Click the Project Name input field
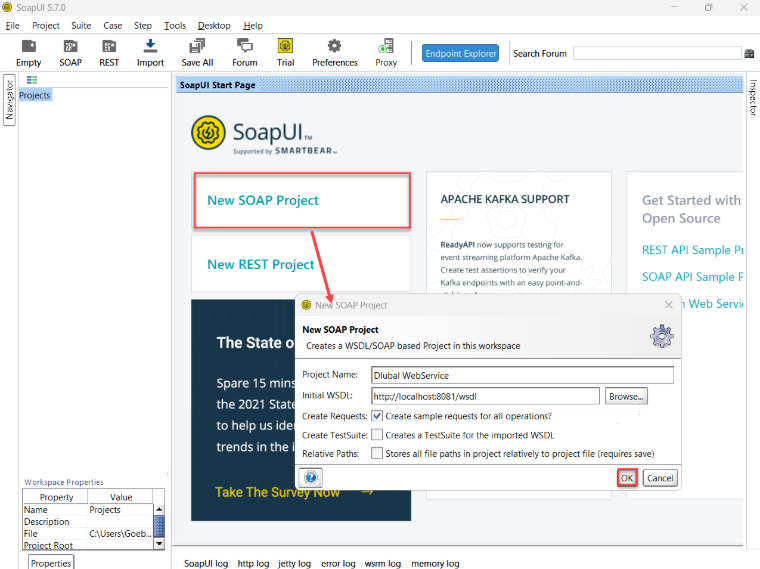This screenshot has height=569, width=760. pos(522,375)
